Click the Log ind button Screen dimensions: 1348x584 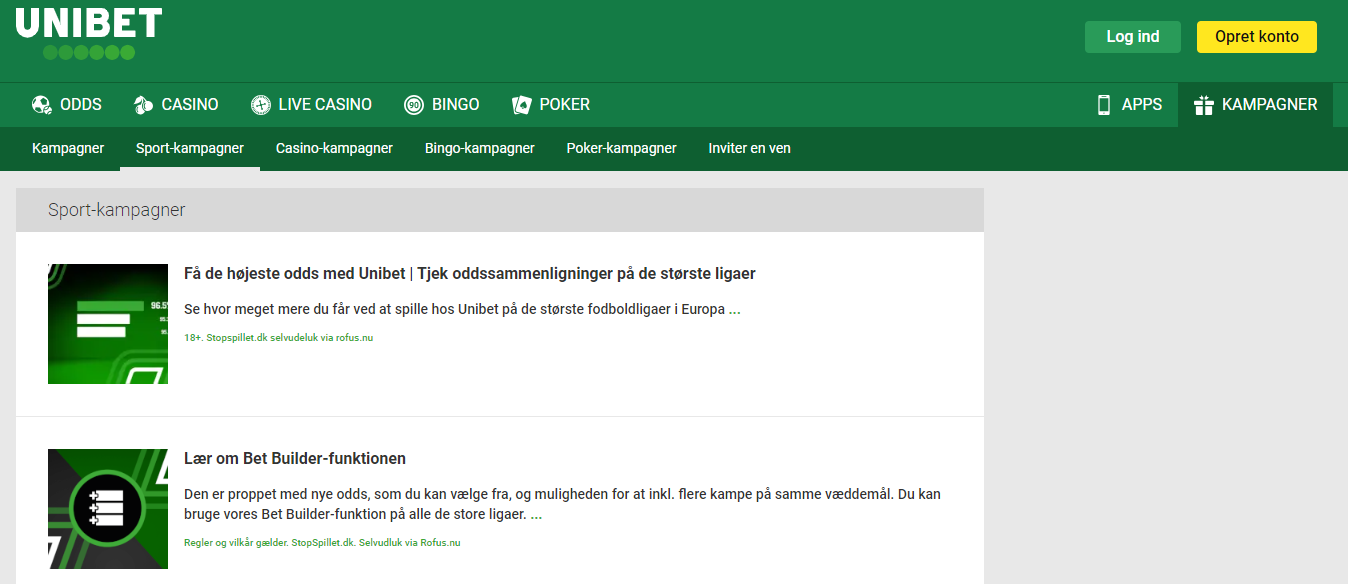[1133, 37]
